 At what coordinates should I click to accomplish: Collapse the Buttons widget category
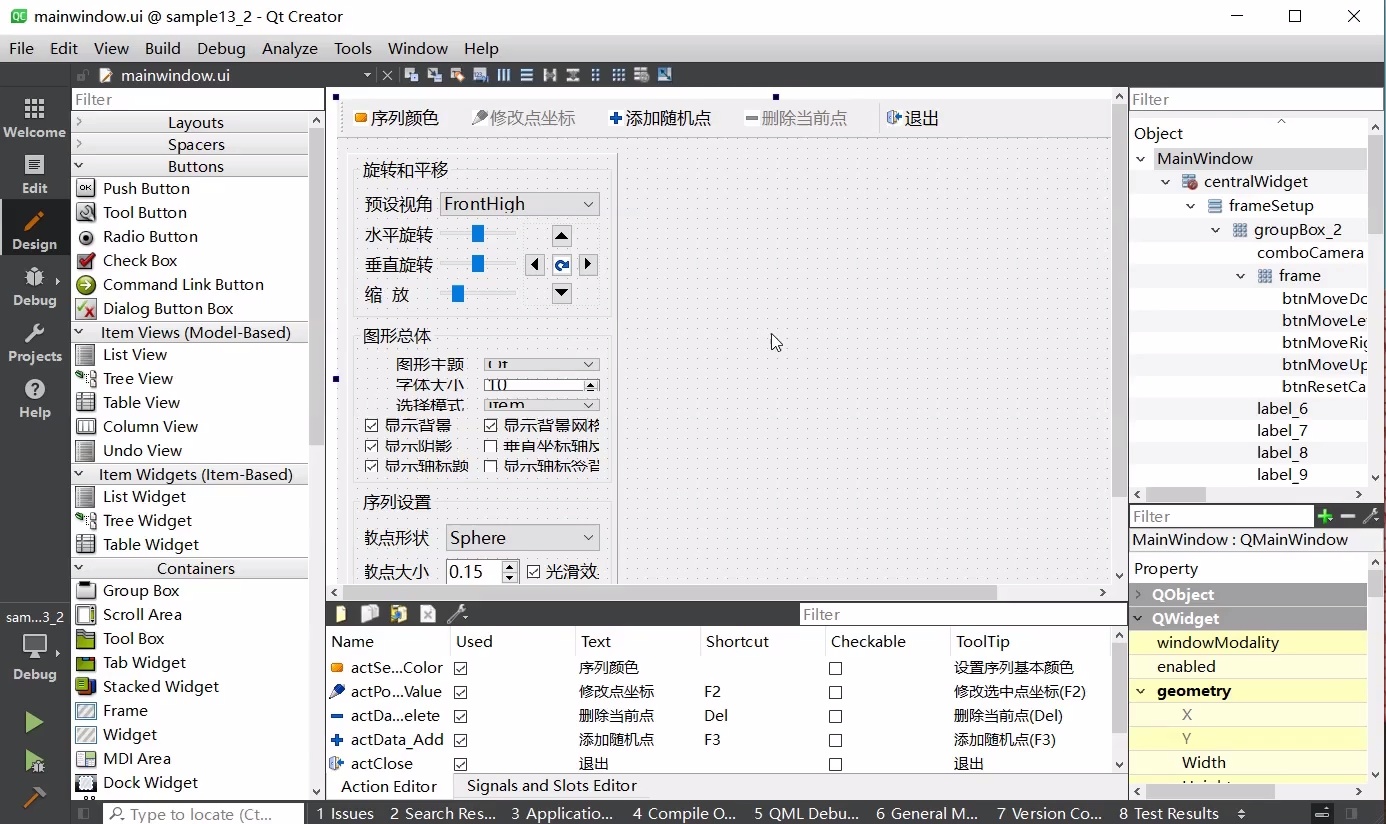(79, 166)
